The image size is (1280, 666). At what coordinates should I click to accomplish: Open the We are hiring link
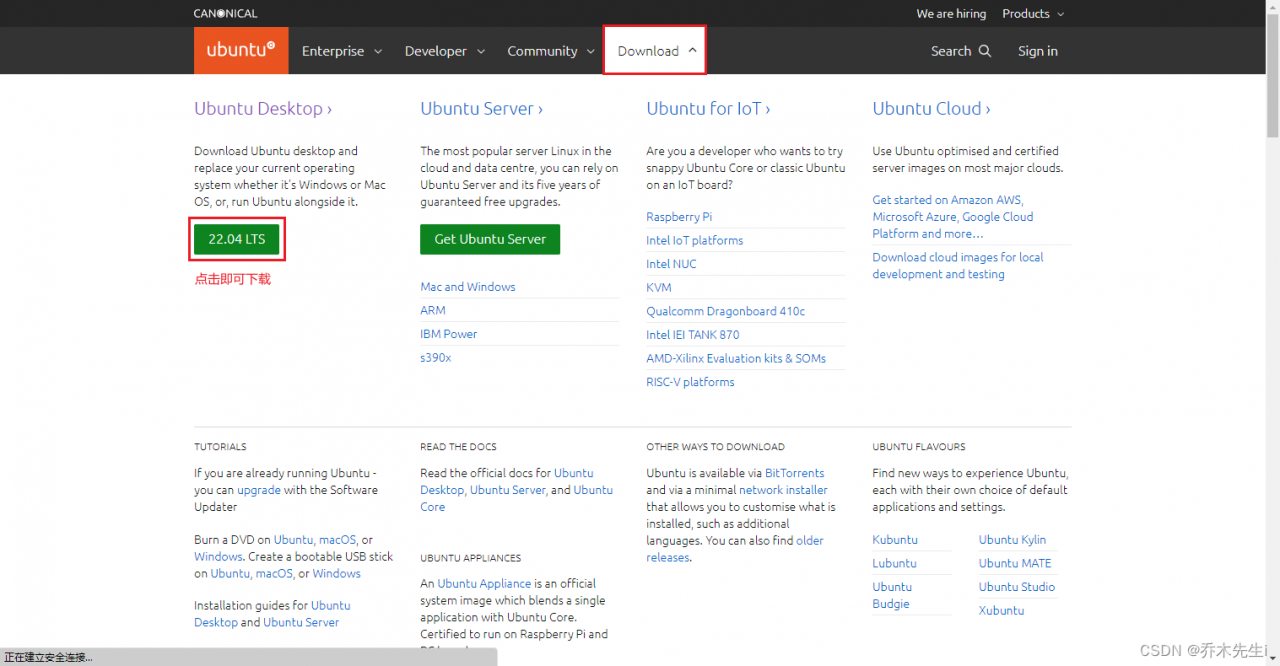(951, 14)
